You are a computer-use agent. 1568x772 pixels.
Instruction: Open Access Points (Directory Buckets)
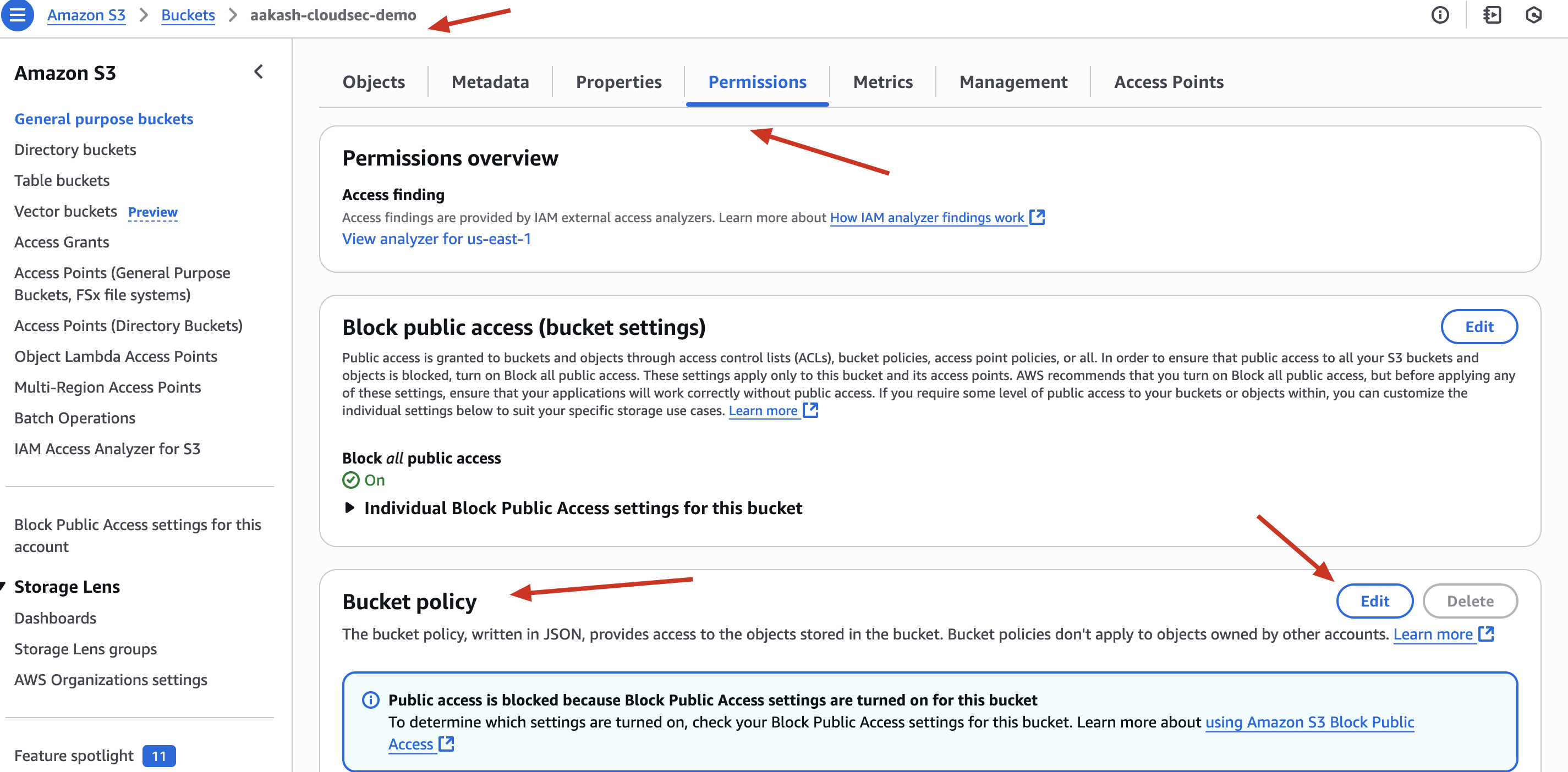click(x=128, y=326)
